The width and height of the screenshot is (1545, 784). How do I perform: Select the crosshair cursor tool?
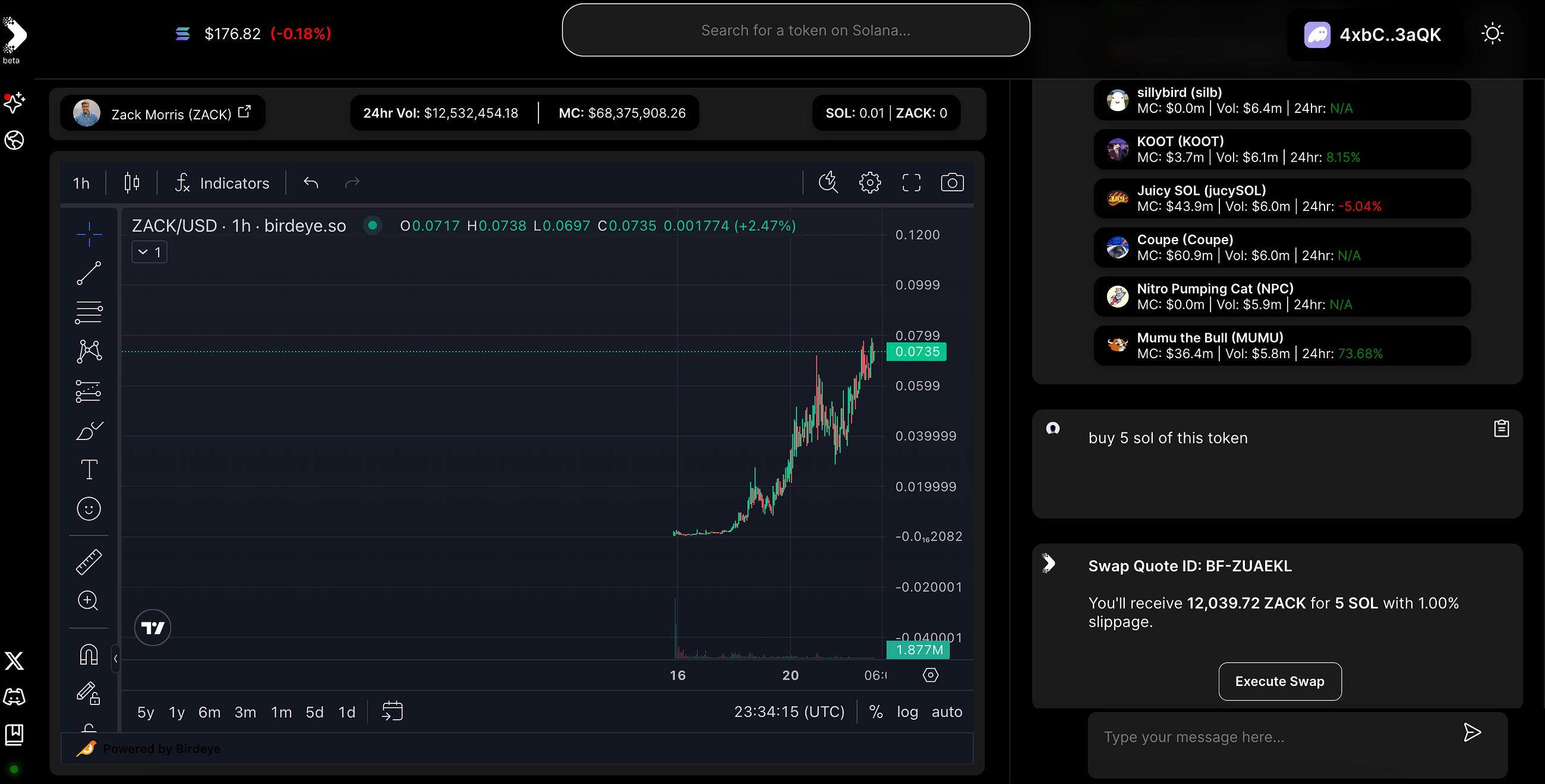pos(89,234)
